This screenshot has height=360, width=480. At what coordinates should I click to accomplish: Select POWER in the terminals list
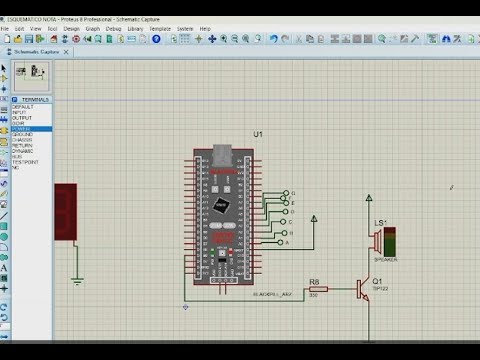tap(32, 129)
